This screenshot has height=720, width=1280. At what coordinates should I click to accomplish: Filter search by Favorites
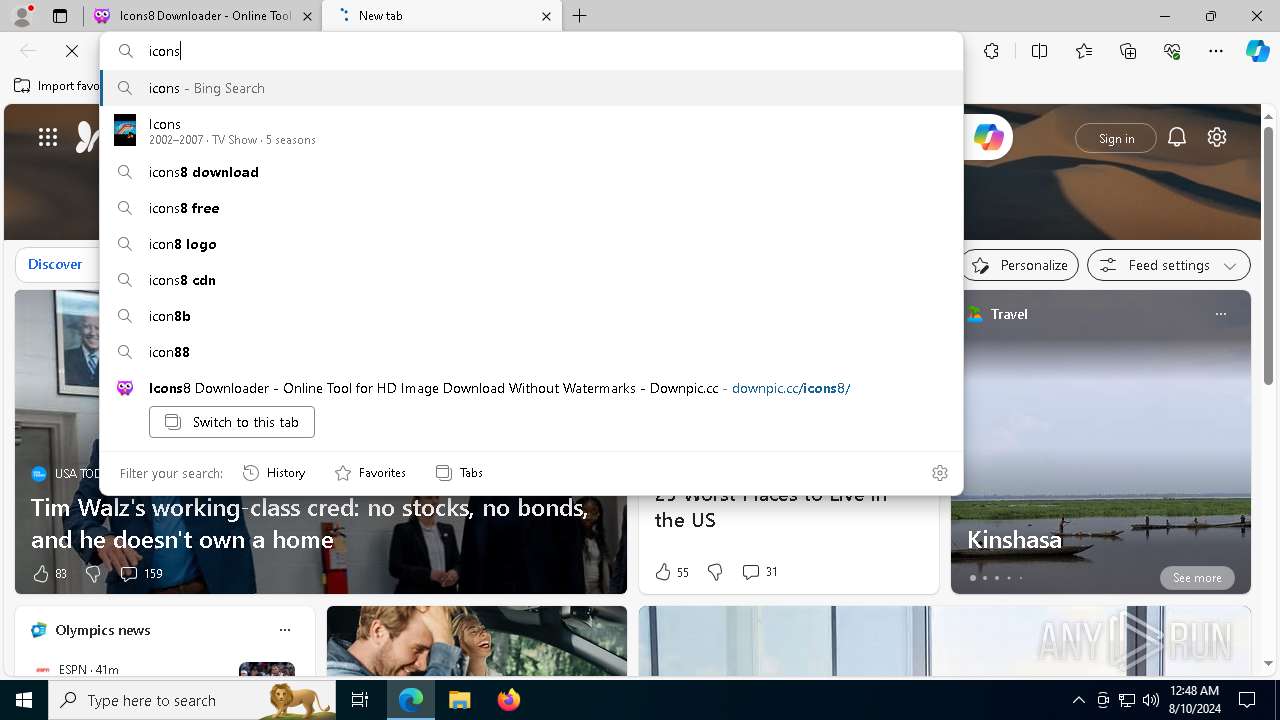370,473
